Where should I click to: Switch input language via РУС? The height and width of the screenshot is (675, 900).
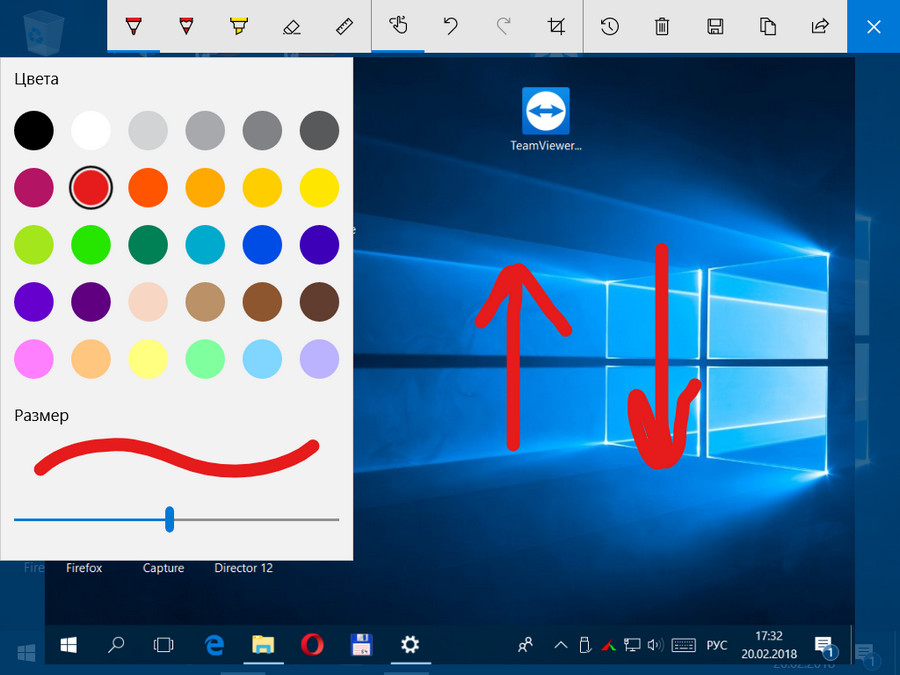(716, 645)
